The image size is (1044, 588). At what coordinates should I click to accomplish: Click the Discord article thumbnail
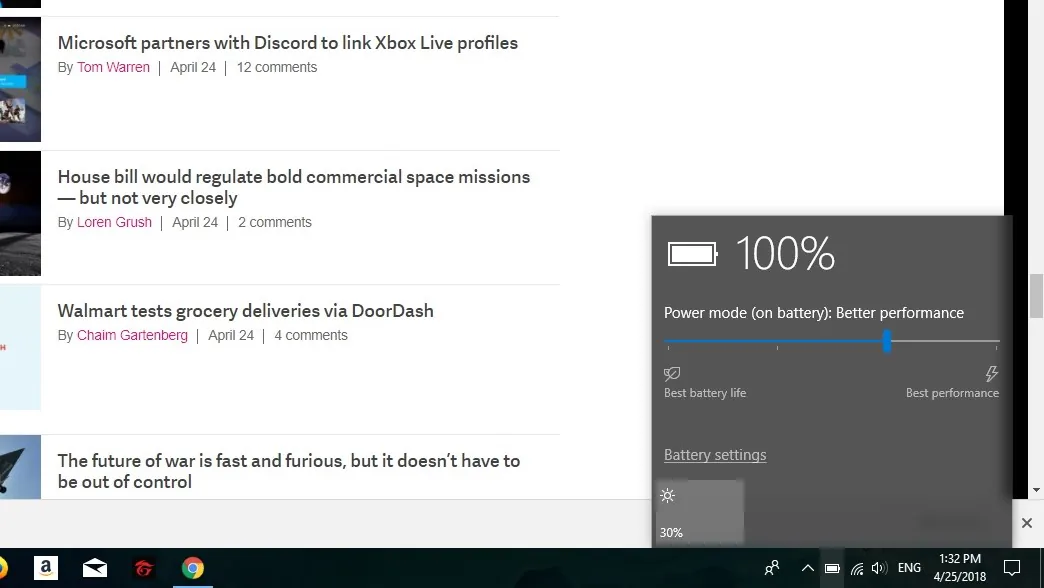coord(20,79)
